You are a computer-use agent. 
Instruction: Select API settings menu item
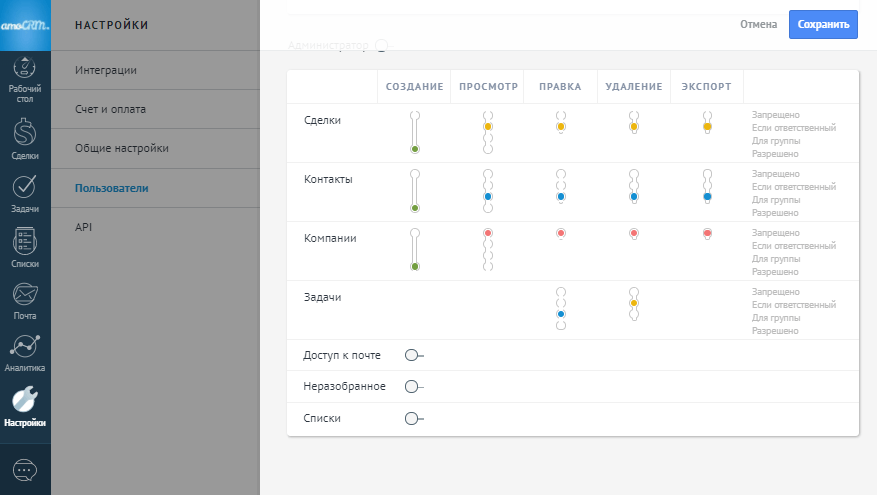(84, 227)
